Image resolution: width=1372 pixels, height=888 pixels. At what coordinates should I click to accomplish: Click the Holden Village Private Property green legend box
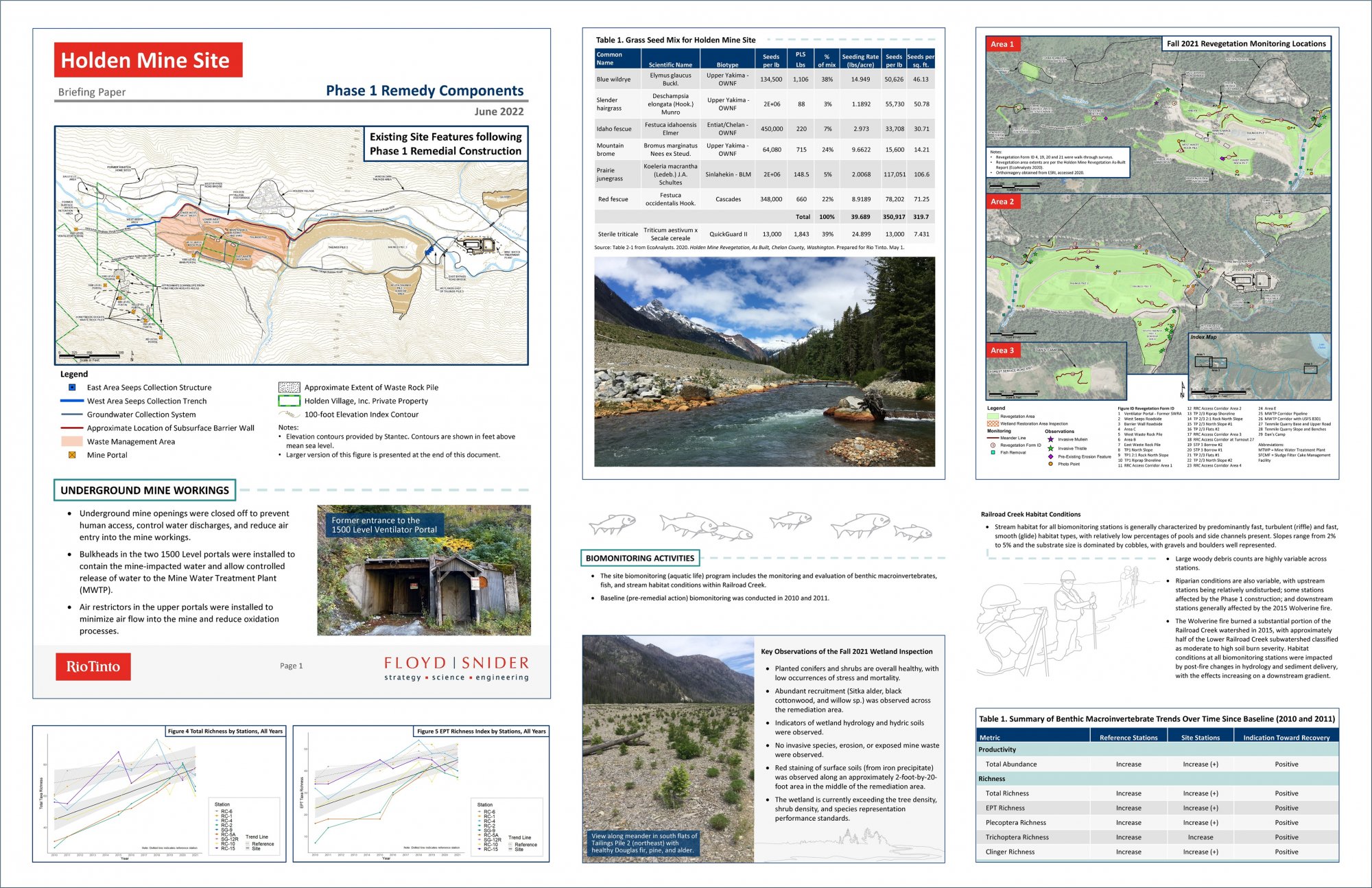pyautogui.click(x=289, y=401)
